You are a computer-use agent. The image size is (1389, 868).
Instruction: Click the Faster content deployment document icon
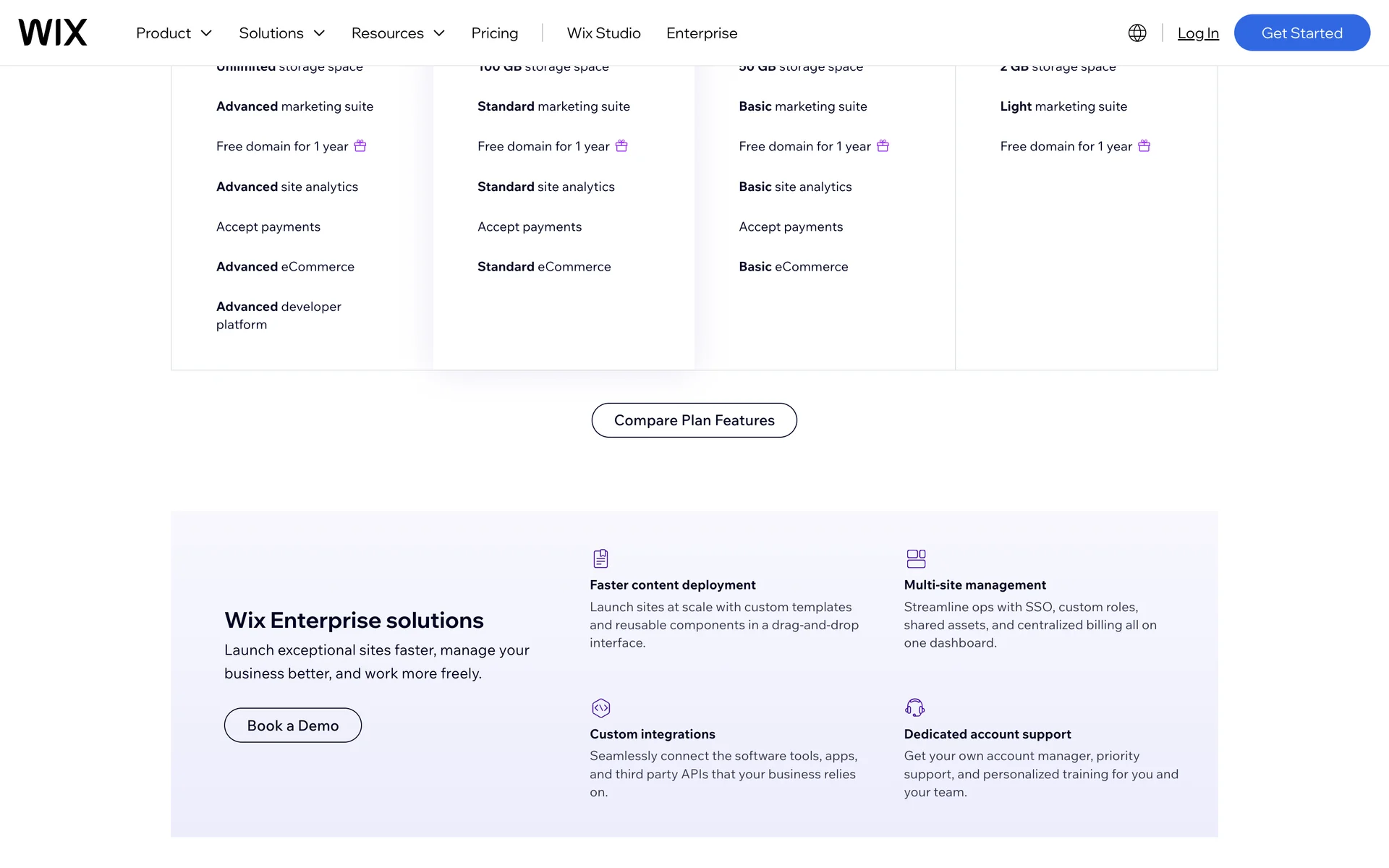pos(600,558)
